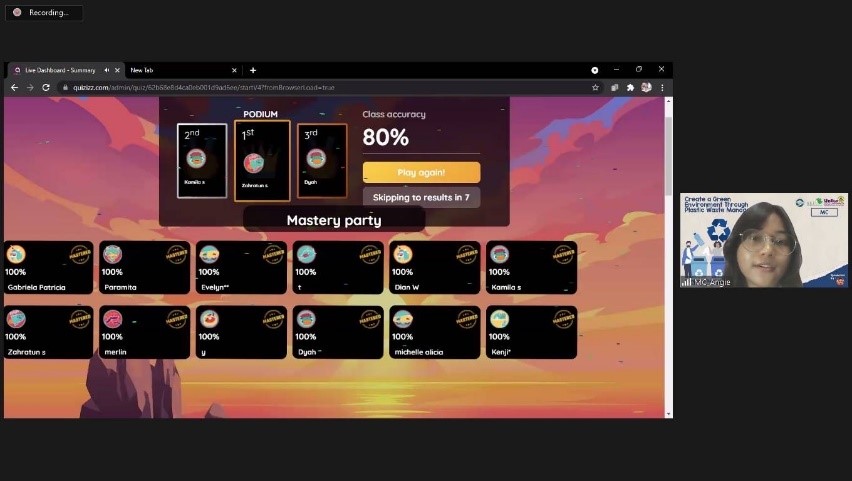852x481 pixels.
Task: Click the page vertical scrollbar
Action: pyautogui.click(x=668, y=257)
